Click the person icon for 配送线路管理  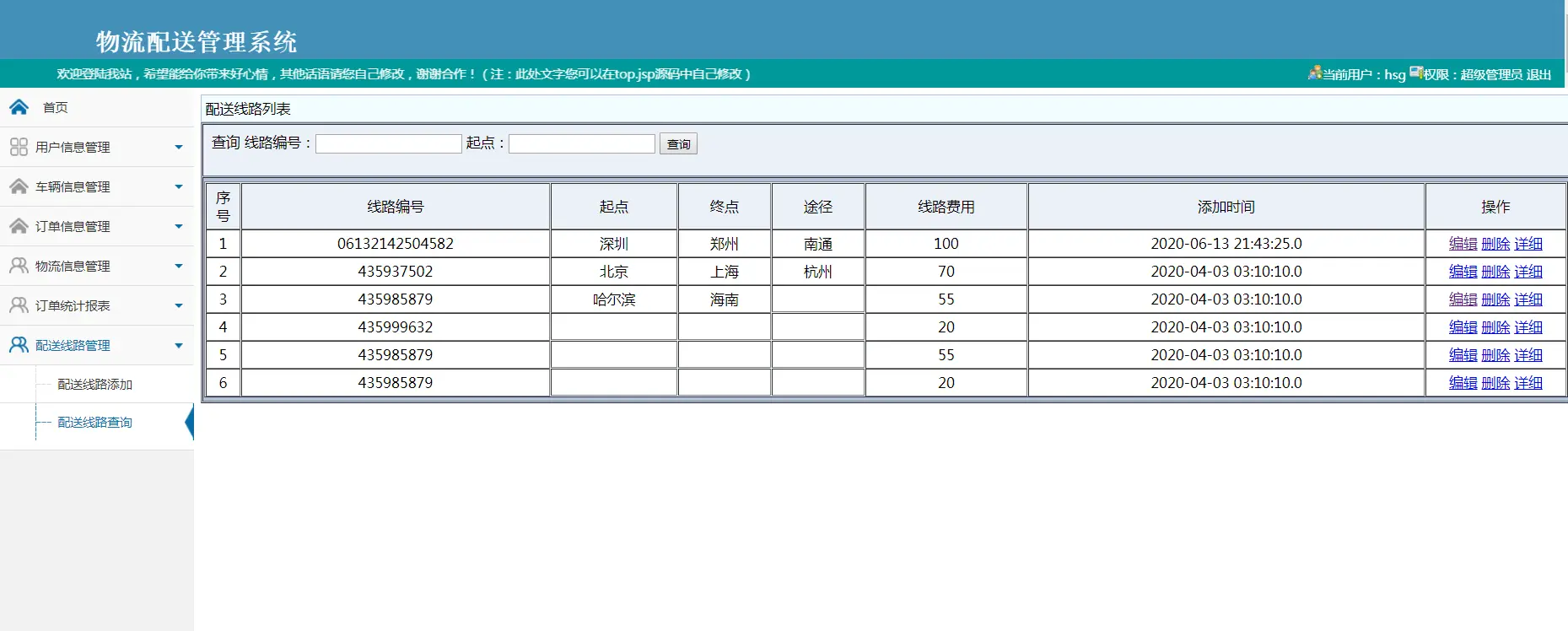19,345
